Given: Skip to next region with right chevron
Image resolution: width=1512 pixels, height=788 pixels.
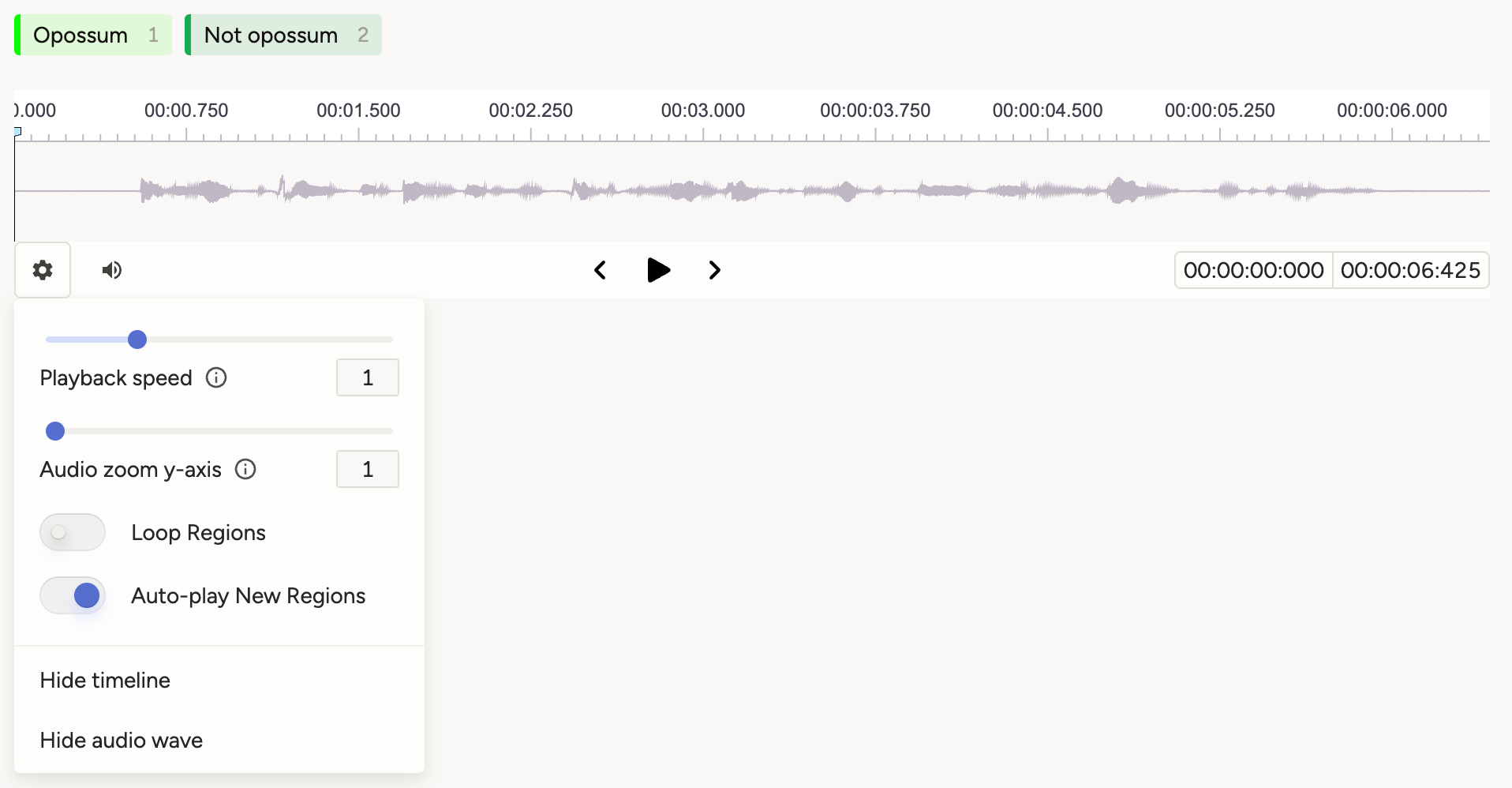Looking at the screenshot, I should [x=714, y=269].
